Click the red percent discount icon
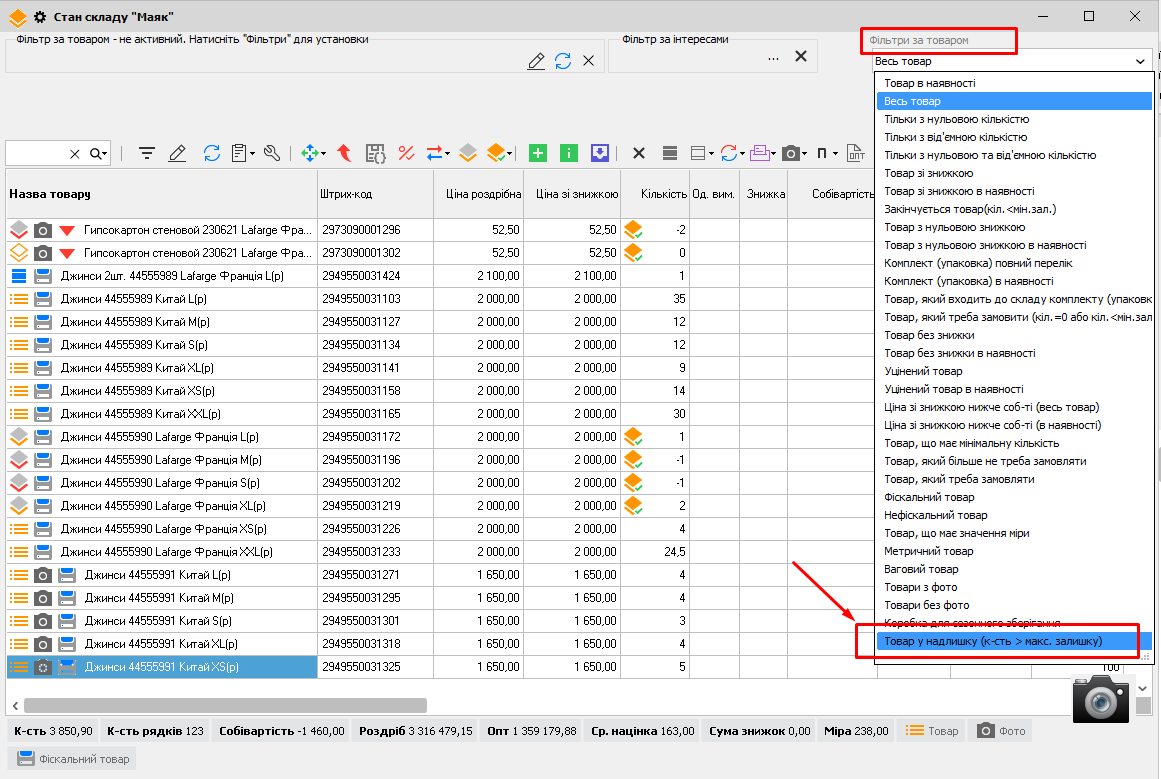The height and width of the screenshot is (779, 1161). [406, 153]
